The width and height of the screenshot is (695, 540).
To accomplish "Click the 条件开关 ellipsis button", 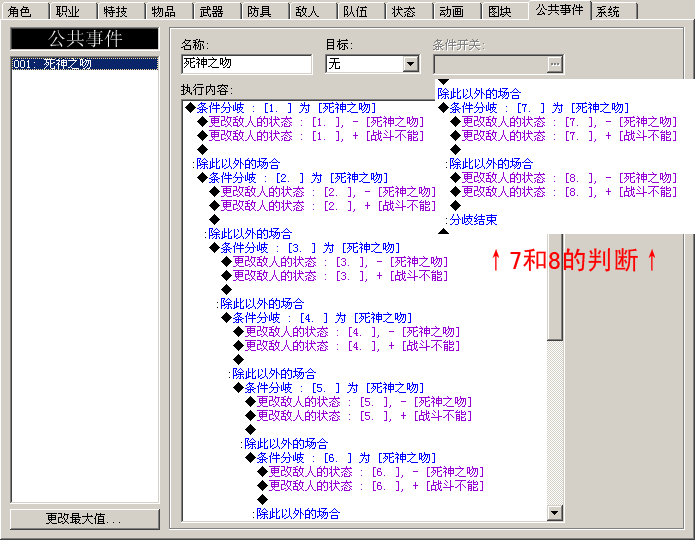I will (554, 64).
